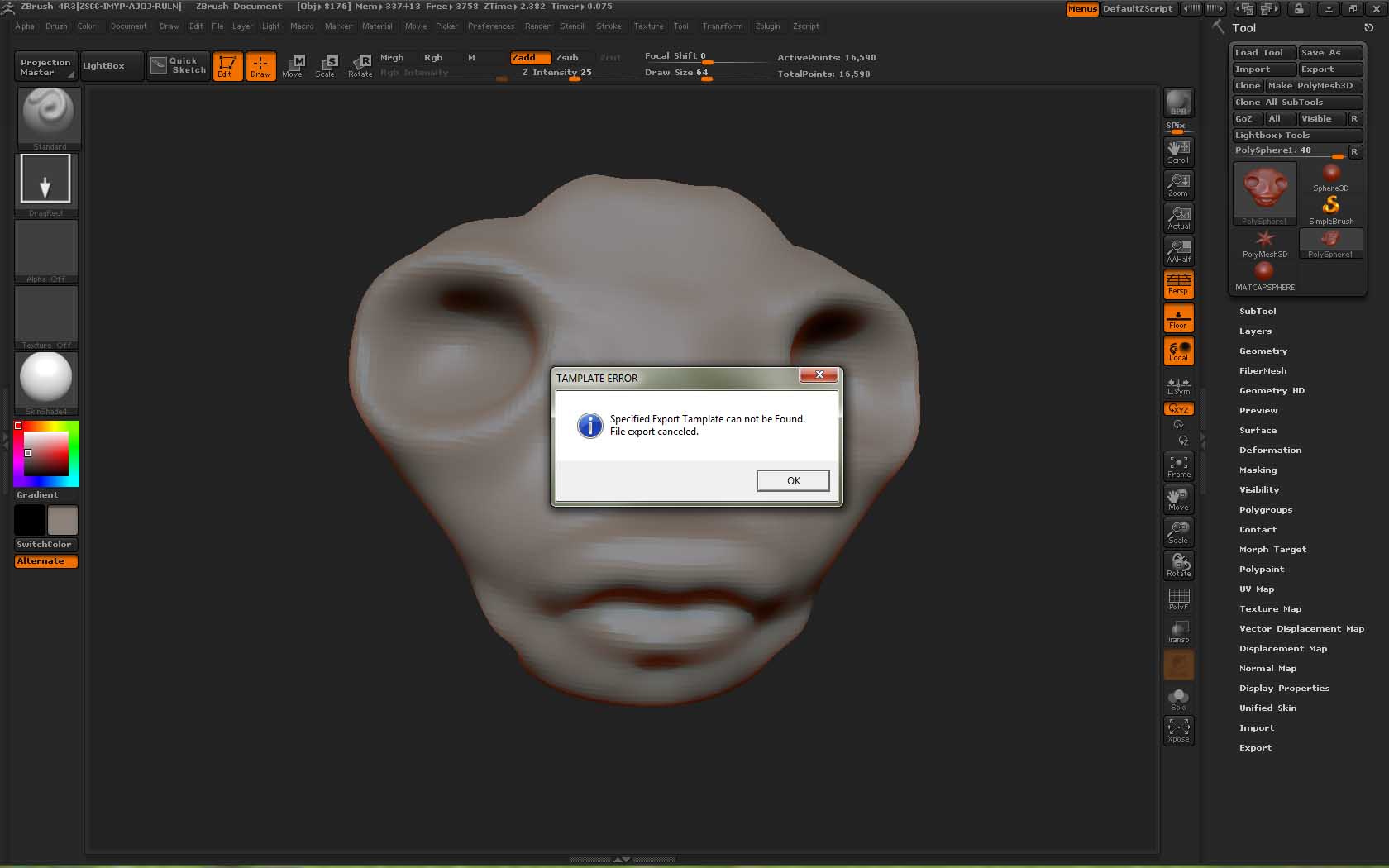This screenshot has width=1389, height=868.
Task: Open the SkinShade4 material picker
Action: click(46, 384)
